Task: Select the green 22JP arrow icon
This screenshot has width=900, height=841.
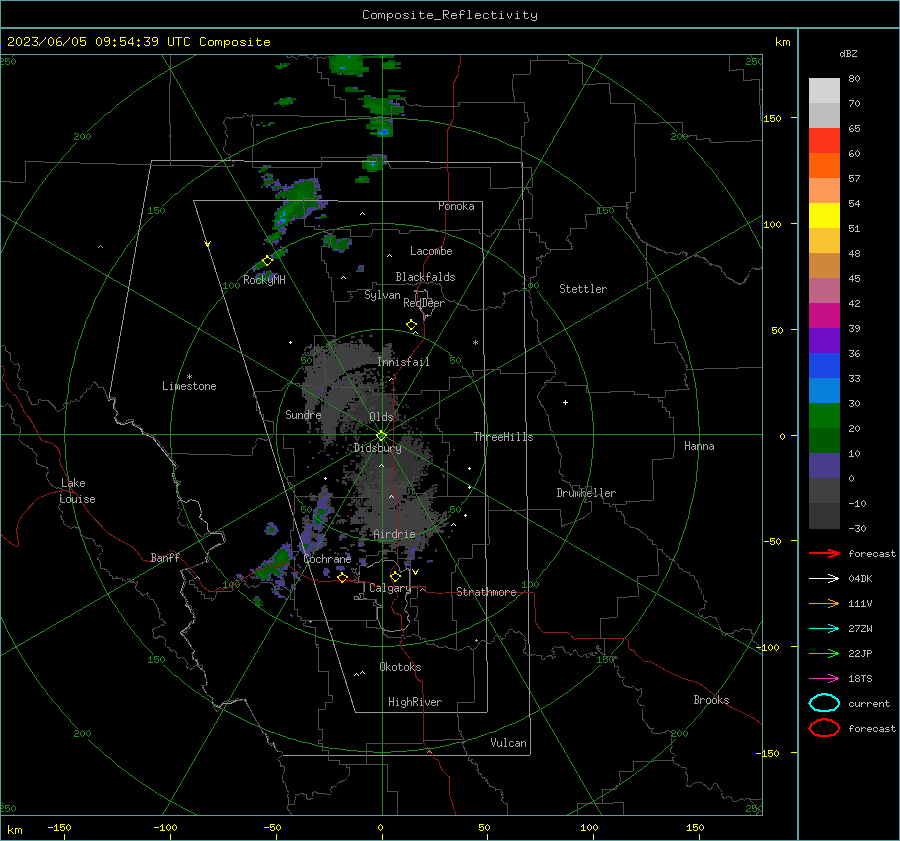Action: [x=824, y=653]
